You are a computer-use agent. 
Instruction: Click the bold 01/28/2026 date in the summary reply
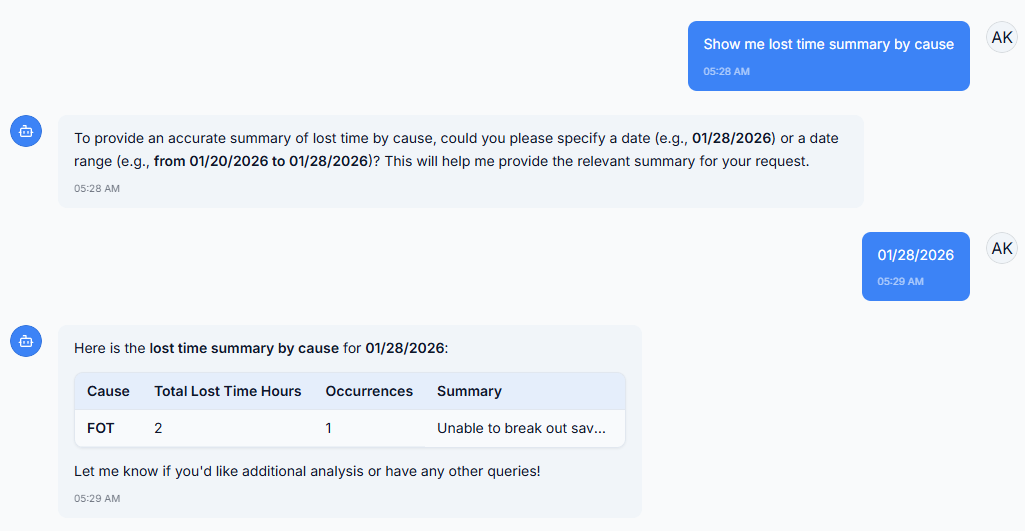pyautogui.click(x=405, y=348)
